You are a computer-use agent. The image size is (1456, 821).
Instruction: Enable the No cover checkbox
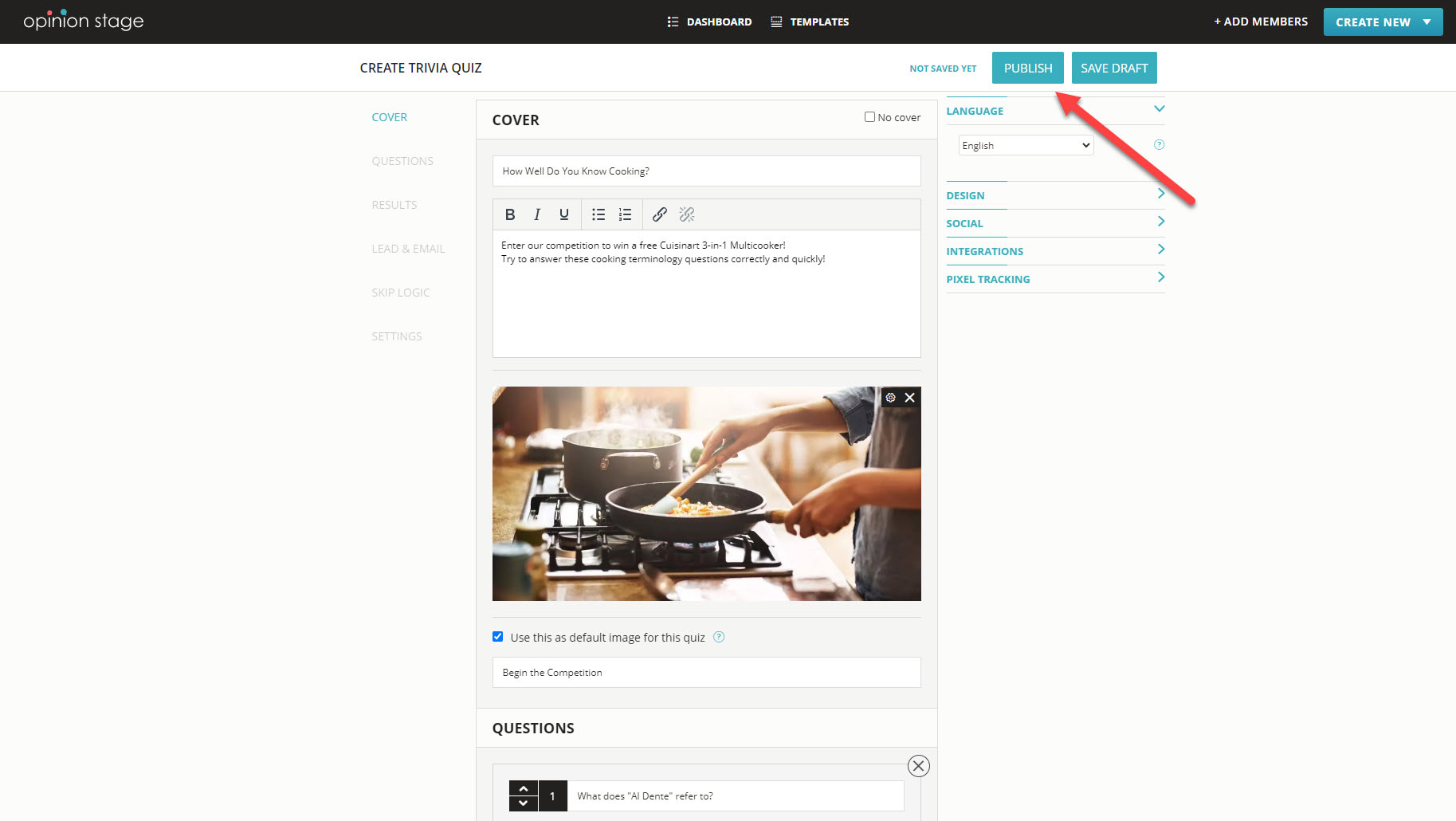tap(869, 117)
